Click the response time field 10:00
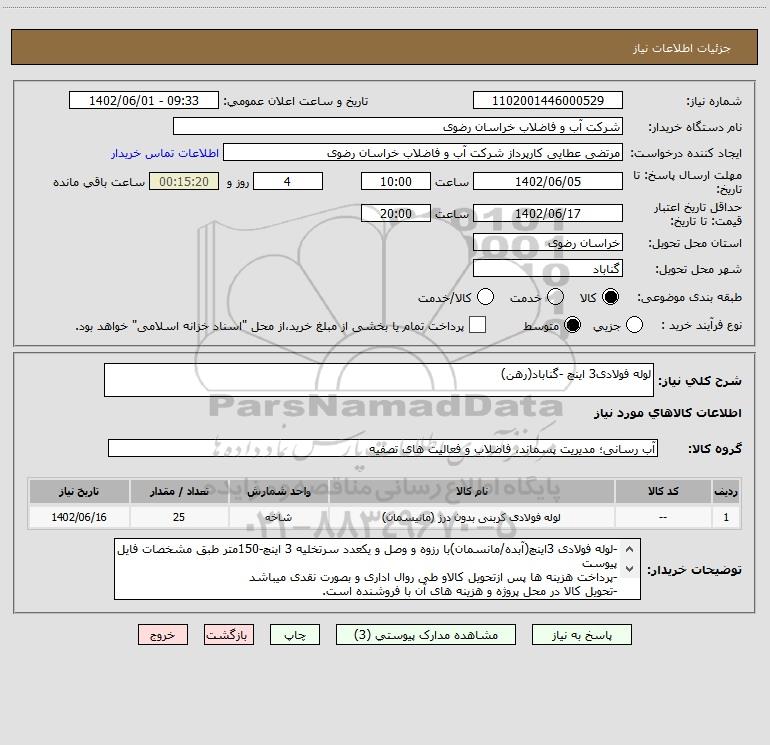This screenshot has width=770, height=745. (396, 181)
